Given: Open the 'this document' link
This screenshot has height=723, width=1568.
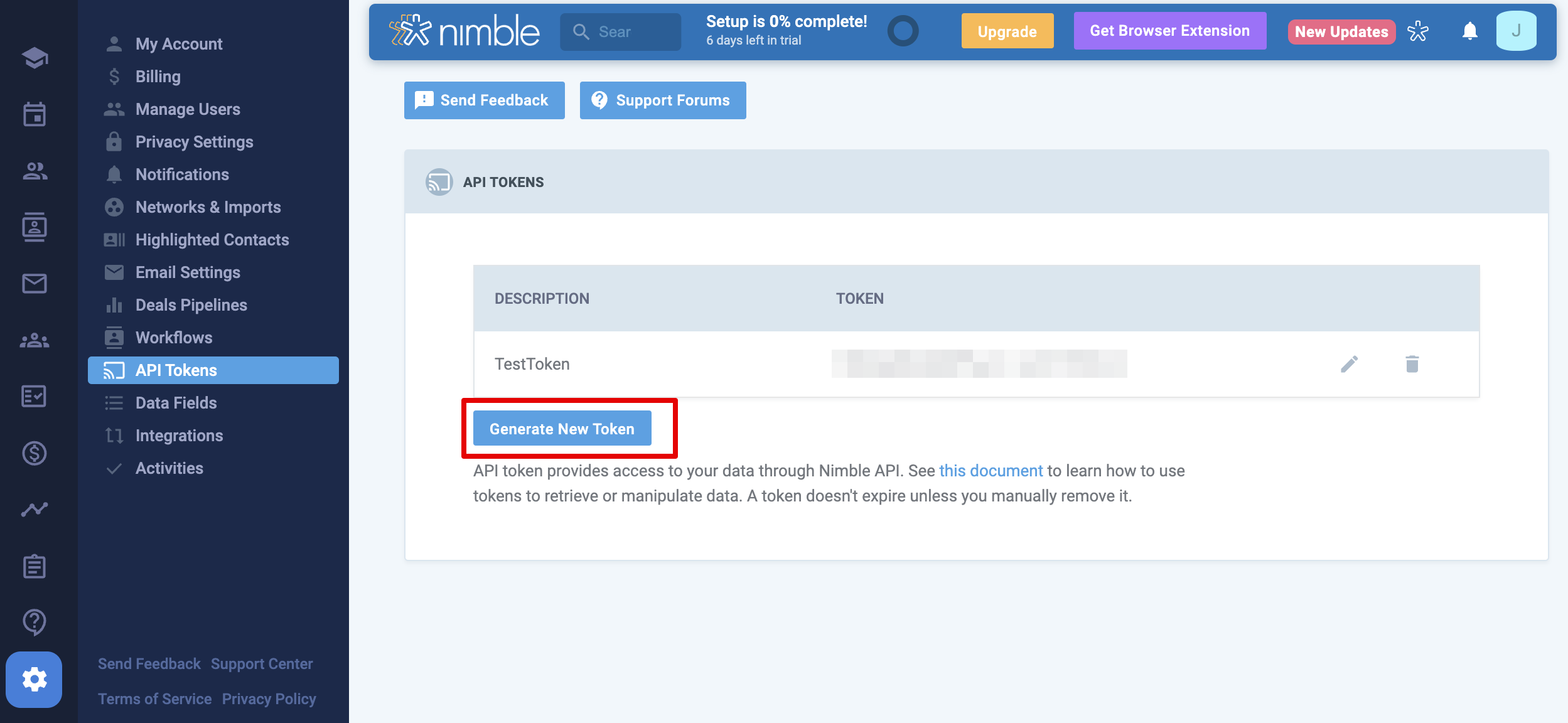Looking at the screenshot, I should 991,471.
